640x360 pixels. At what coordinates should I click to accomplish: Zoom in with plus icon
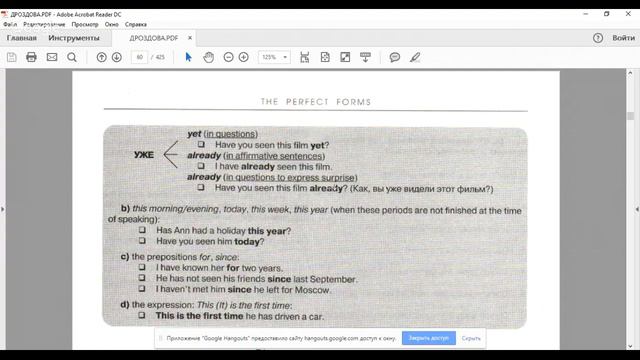pos(244,57)
